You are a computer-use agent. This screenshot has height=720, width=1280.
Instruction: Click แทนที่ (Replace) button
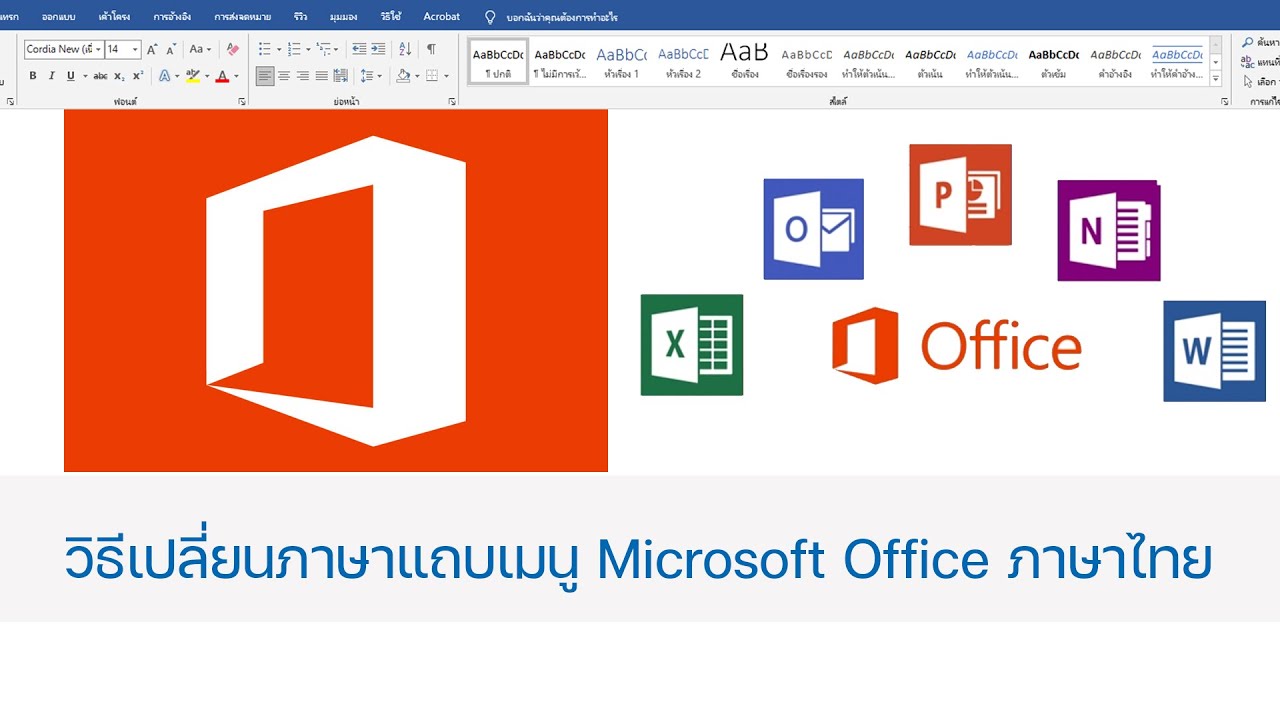coord(1262,62)
